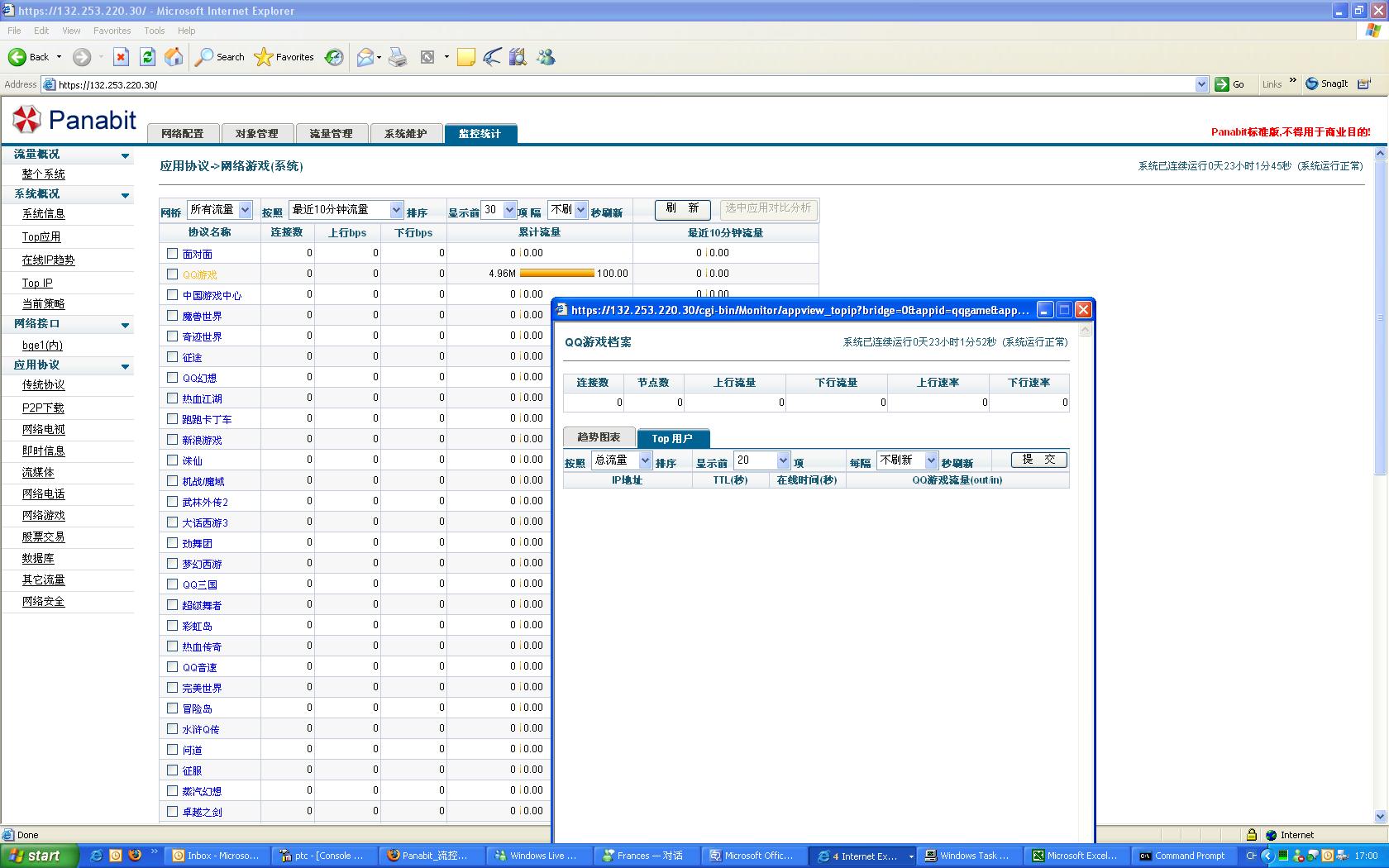Open the main page 不刷 refresh interval dropdown
This screenshot has height=868, width=1389.
click(568, 210)
